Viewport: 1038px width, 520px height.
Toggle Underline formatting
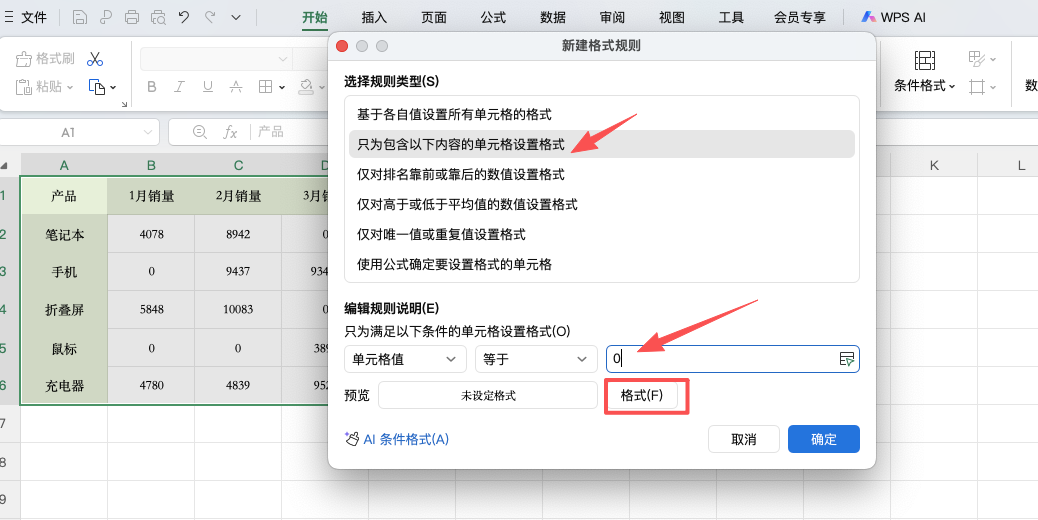point(208,87)
